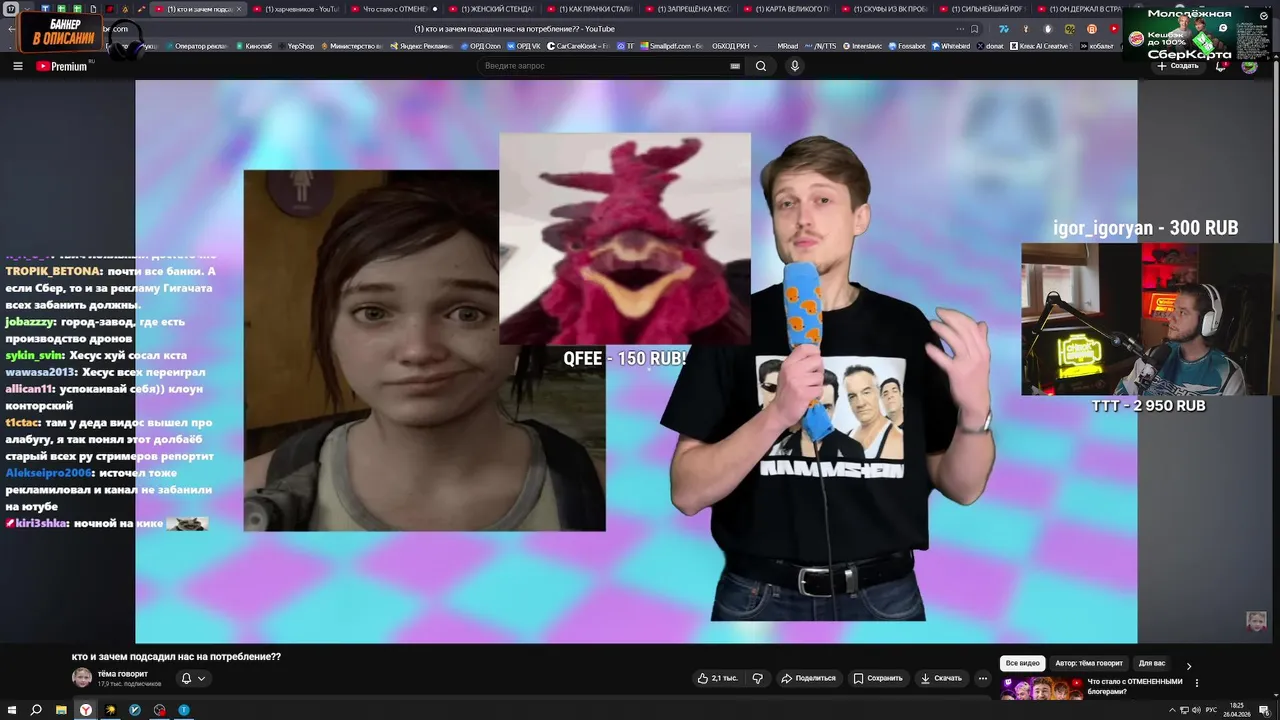Switch to the СКУФЫ ИЗ ВК tab
This screenshot has width=1280, height=720.
(884, 9)
